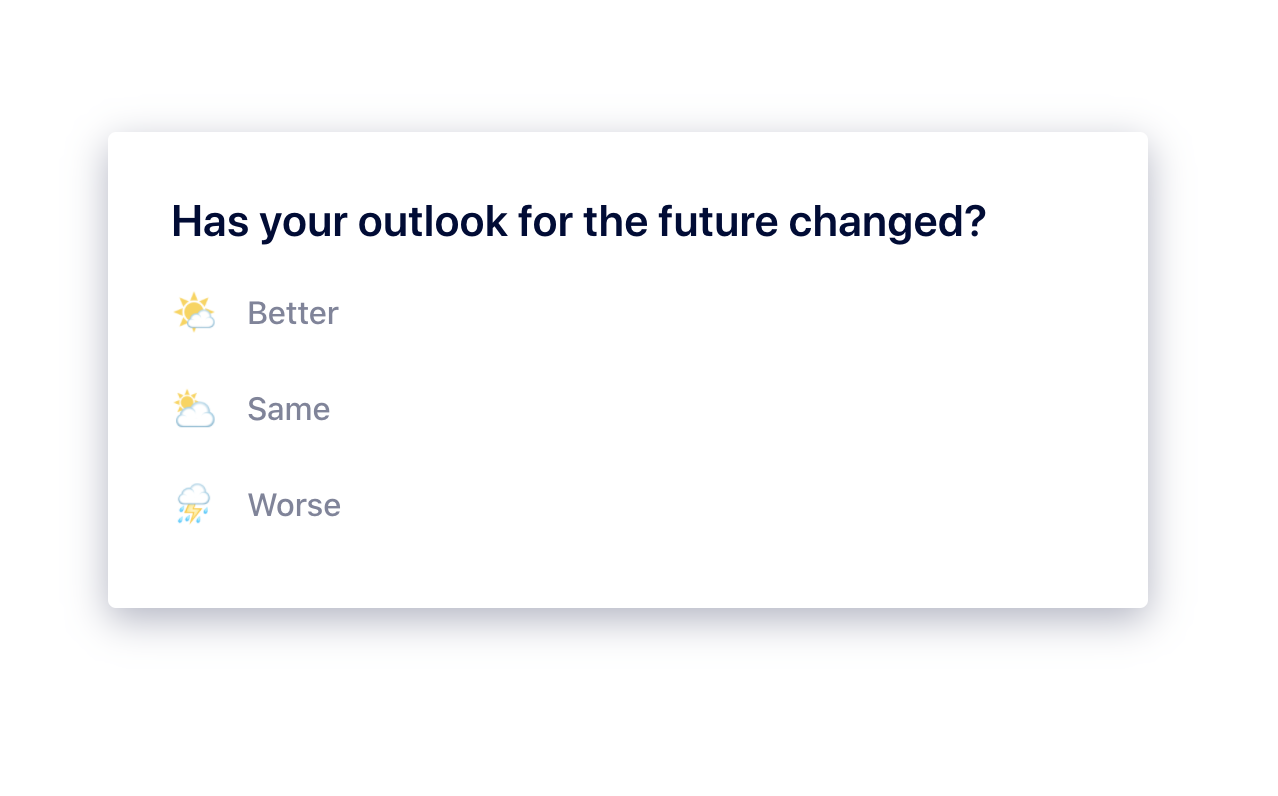Select the Better option label
The image size is (1278, 796).
click(293, 313)
